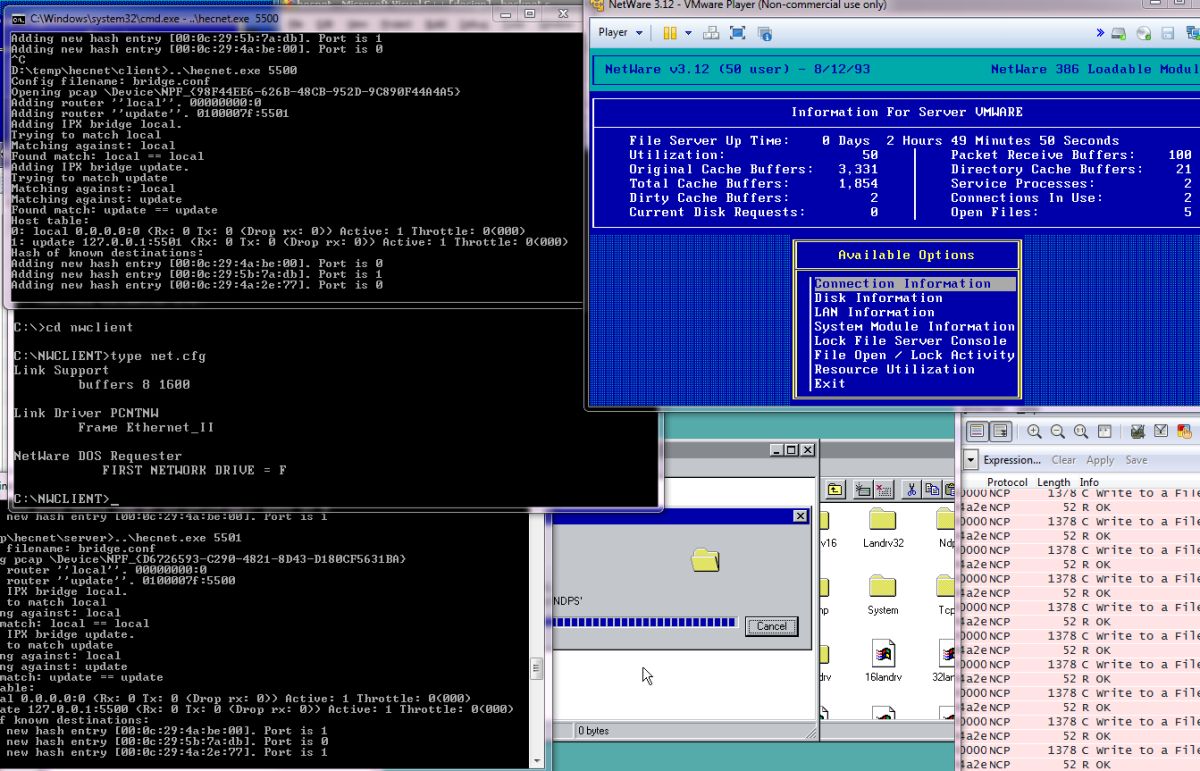Enter VMware full screen mode icon
This screenshot has width=1200, height=771.
(x=737, y=33)
